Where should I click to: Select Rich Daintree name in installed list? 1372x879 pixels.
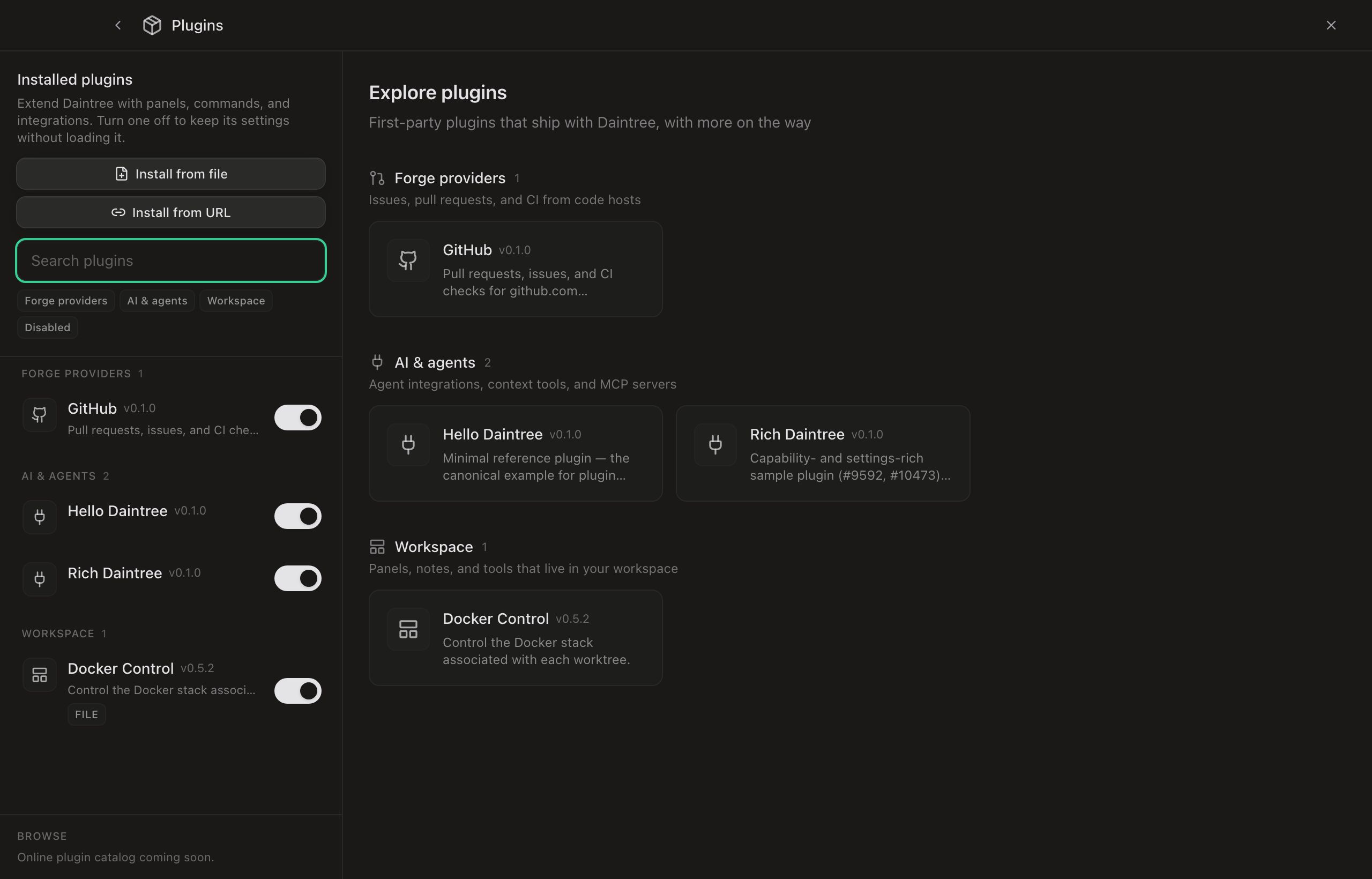[115, 573]
